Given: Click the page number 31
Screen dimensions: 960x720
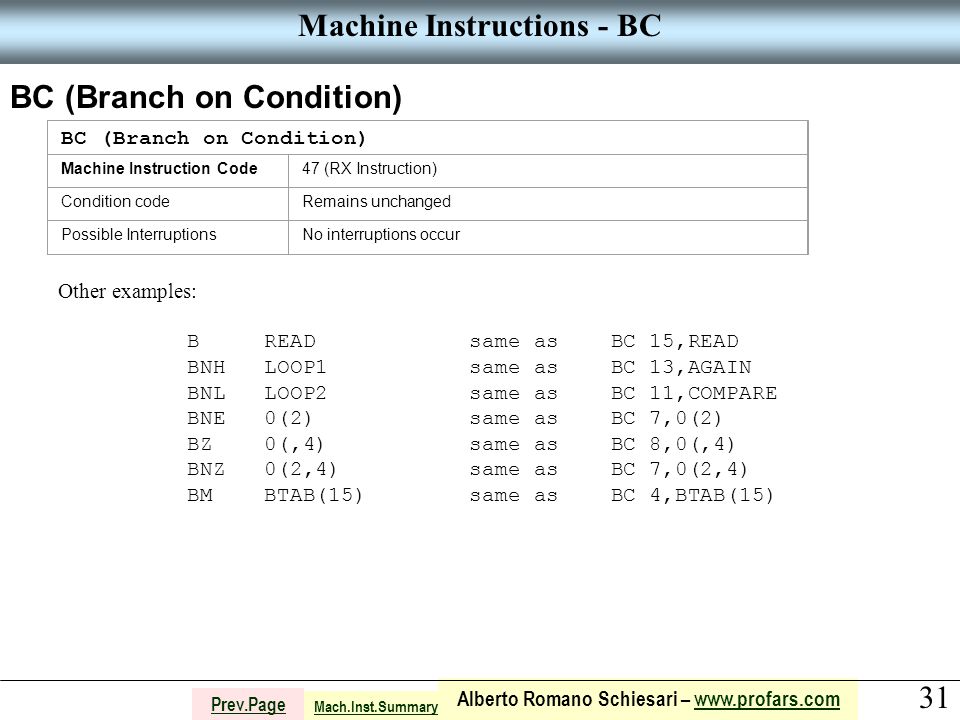Looking at the screenshot, I should pyautogui.click(x=933, y=697).
